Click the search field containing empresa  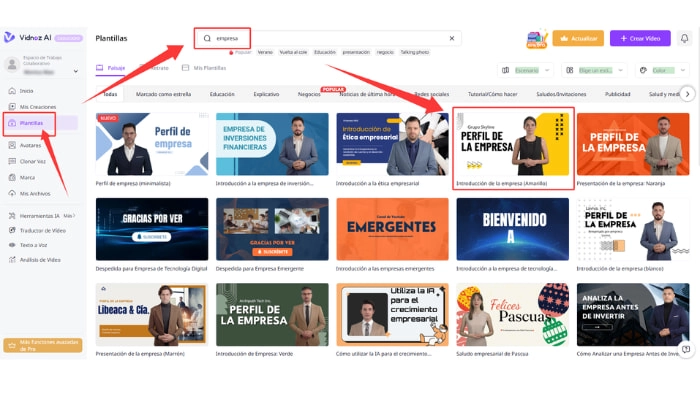328,38
